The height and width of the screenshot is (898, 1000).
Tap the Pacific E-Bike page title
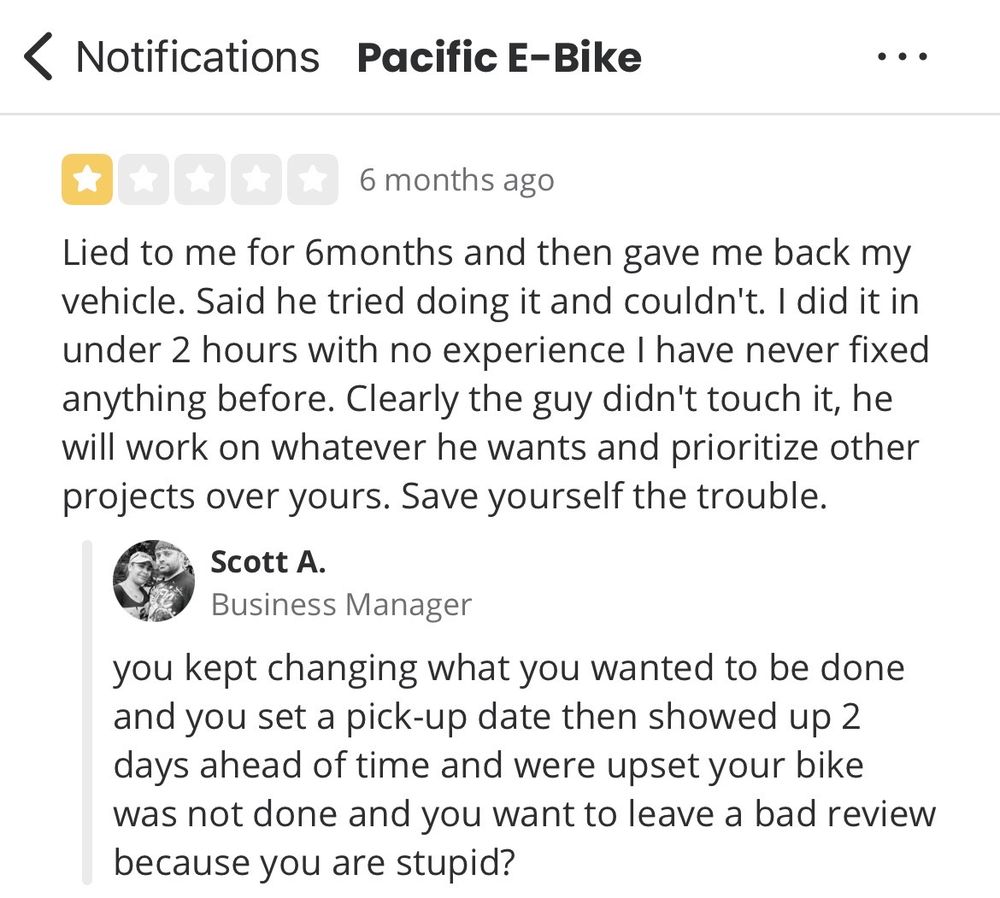(499, 57)
